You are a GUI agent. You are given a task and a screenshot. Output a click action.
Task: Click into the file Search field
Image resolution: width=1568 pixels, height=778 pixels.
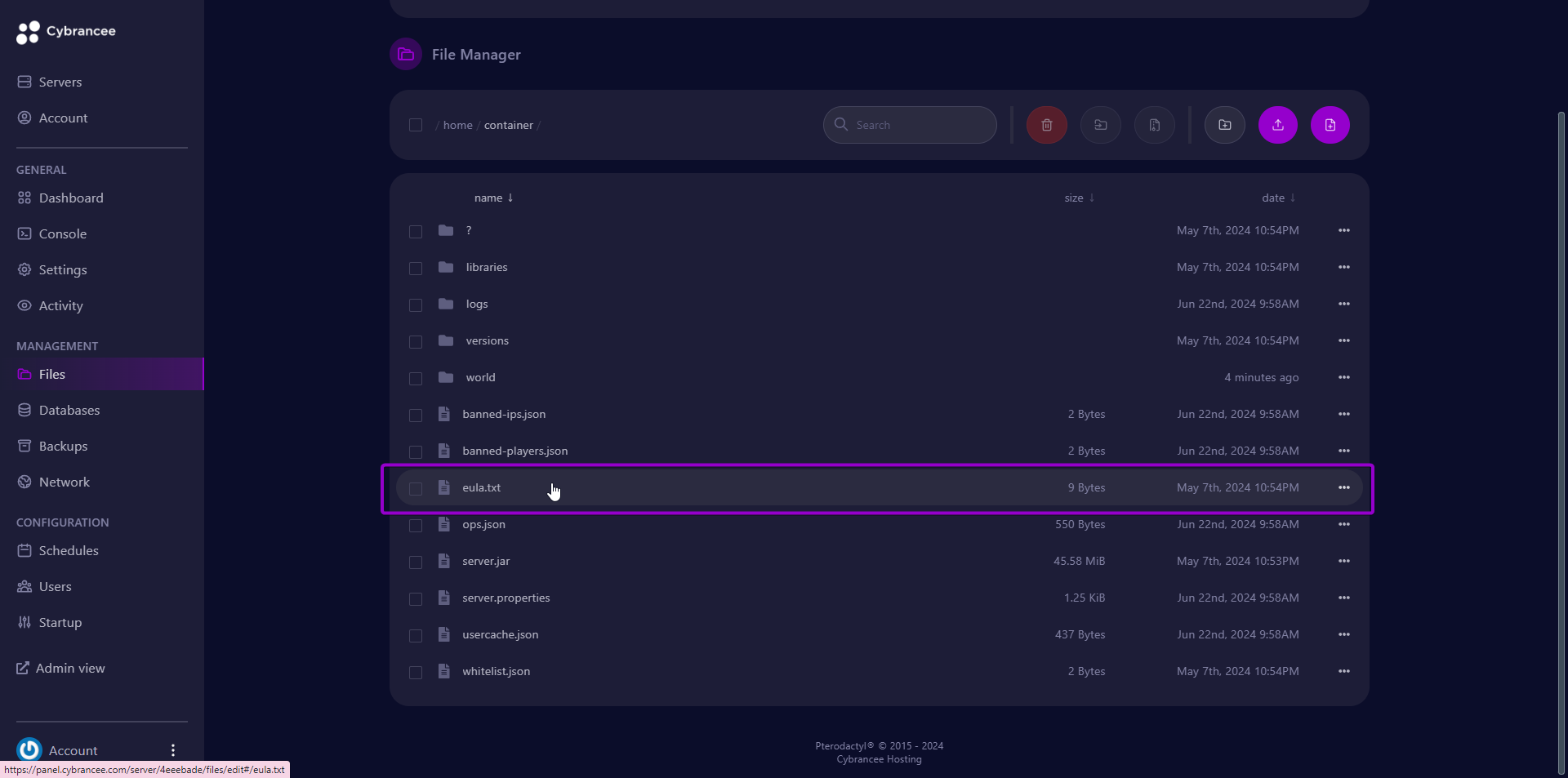tap(919, 125)
